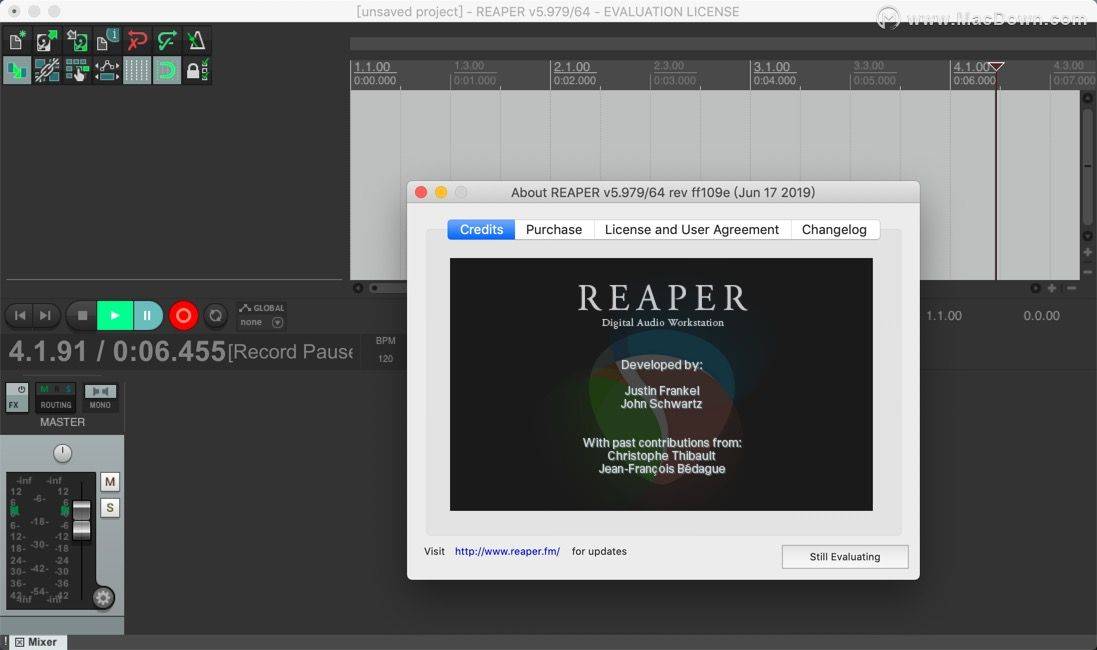The width and height of the screenshot is (1097, 650).
Task: Toggle the grid lines button
Action: pyautogui.click(x=137, y=71)
